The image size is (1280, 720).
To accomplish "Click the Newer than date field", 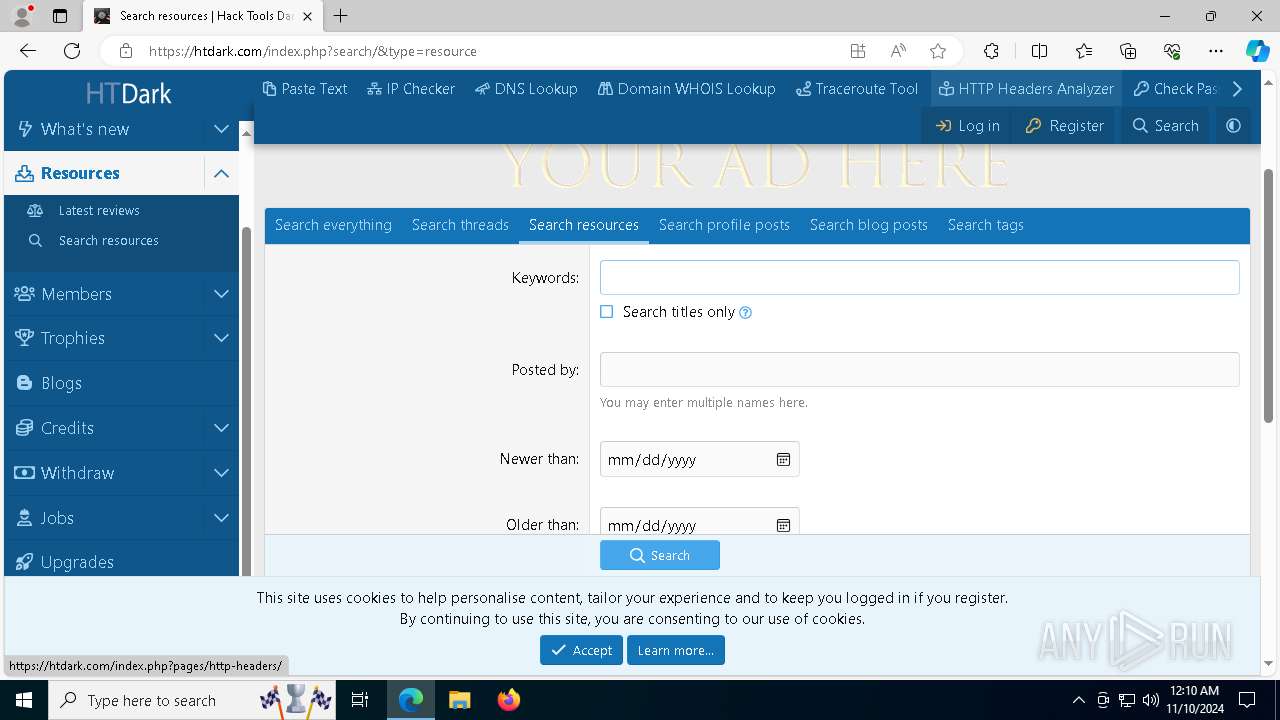I will [x=699, y=459].
